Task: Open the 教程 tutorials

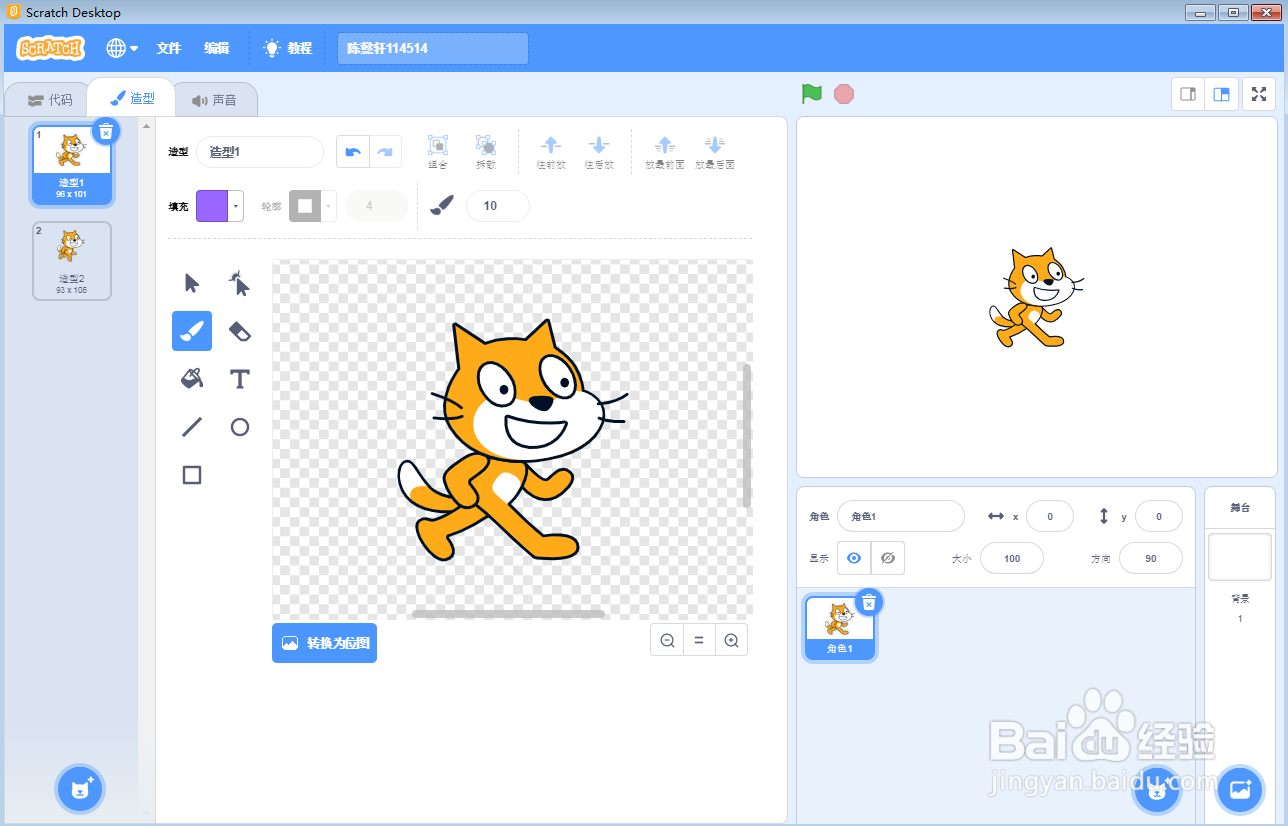Action: [x=288, y=48]
